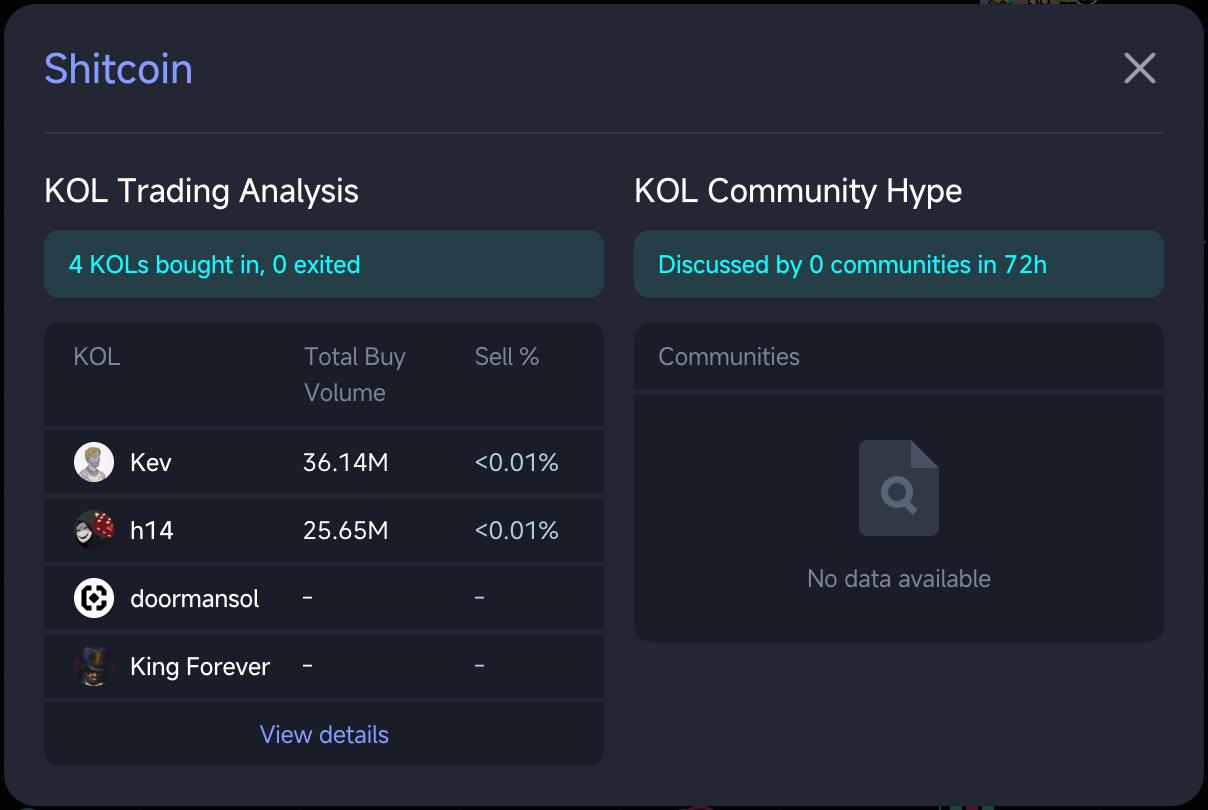Select the doormansol KOL name
This screenshot has height=810, width=1208.
coord(195,599)
